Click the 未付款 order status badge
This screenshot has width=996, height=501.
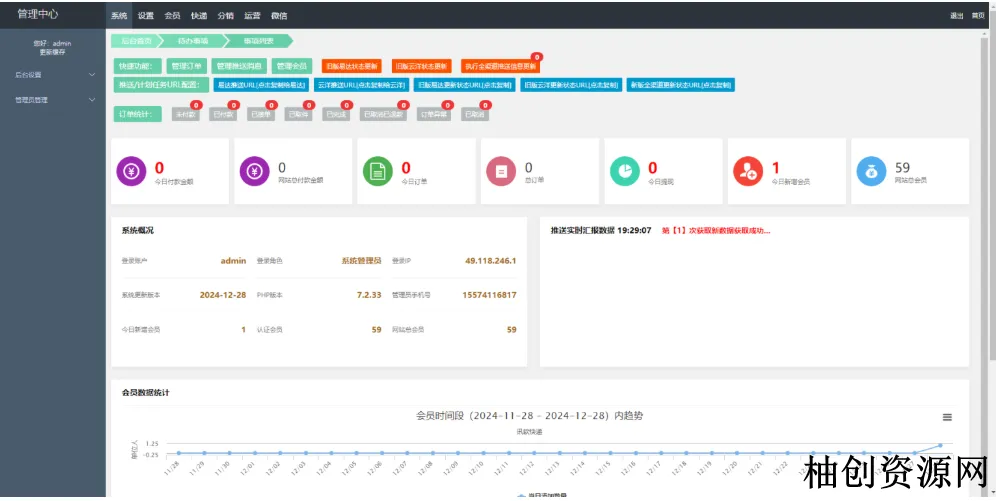pos(184,115)
